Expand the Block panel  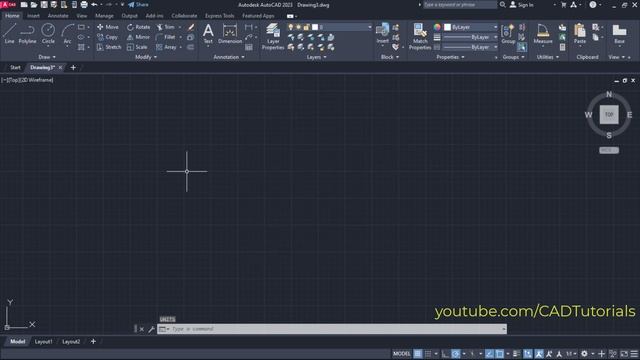[x=389, y=57]
